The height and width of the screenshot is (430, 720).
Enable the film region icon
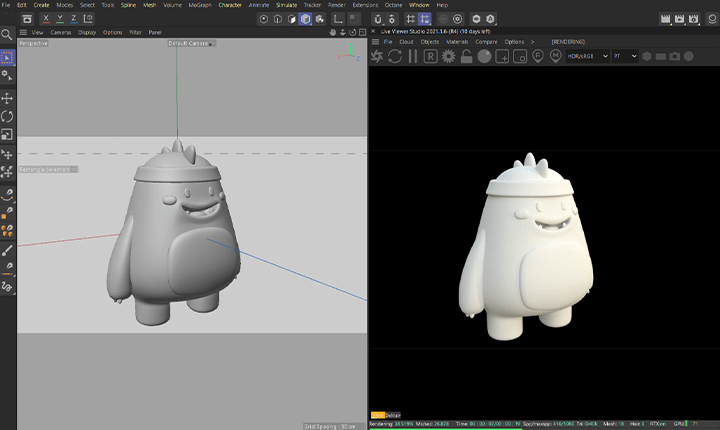click(x=520, y=57)
